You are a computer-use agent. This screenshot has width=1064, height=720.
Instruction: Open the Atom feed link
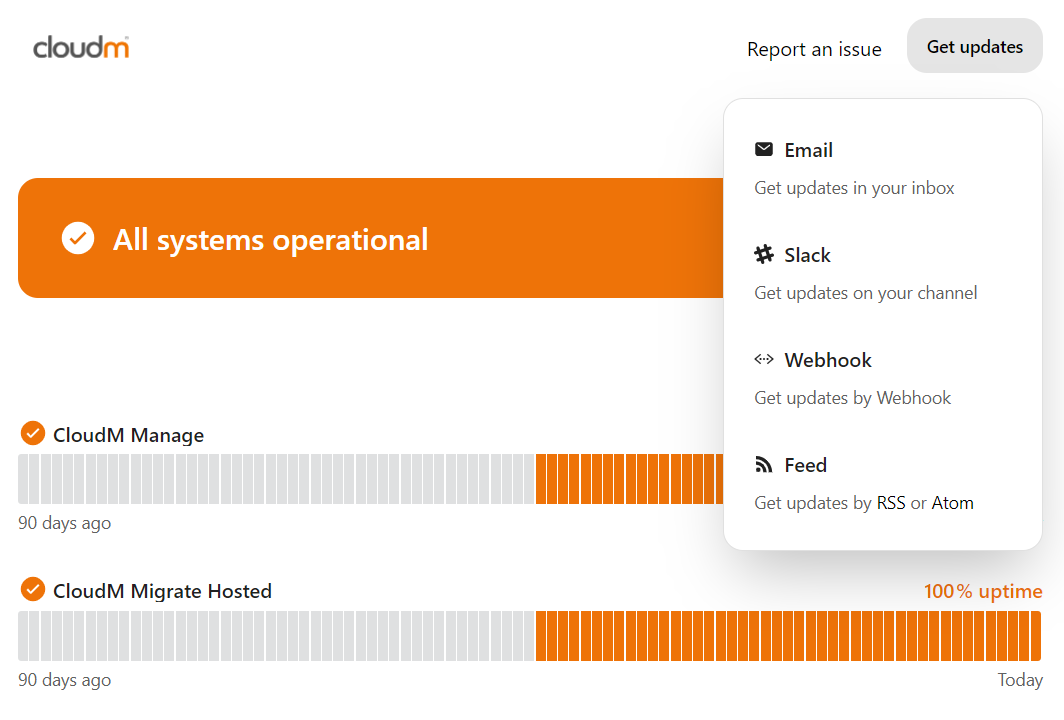click(x=952, y=503)
